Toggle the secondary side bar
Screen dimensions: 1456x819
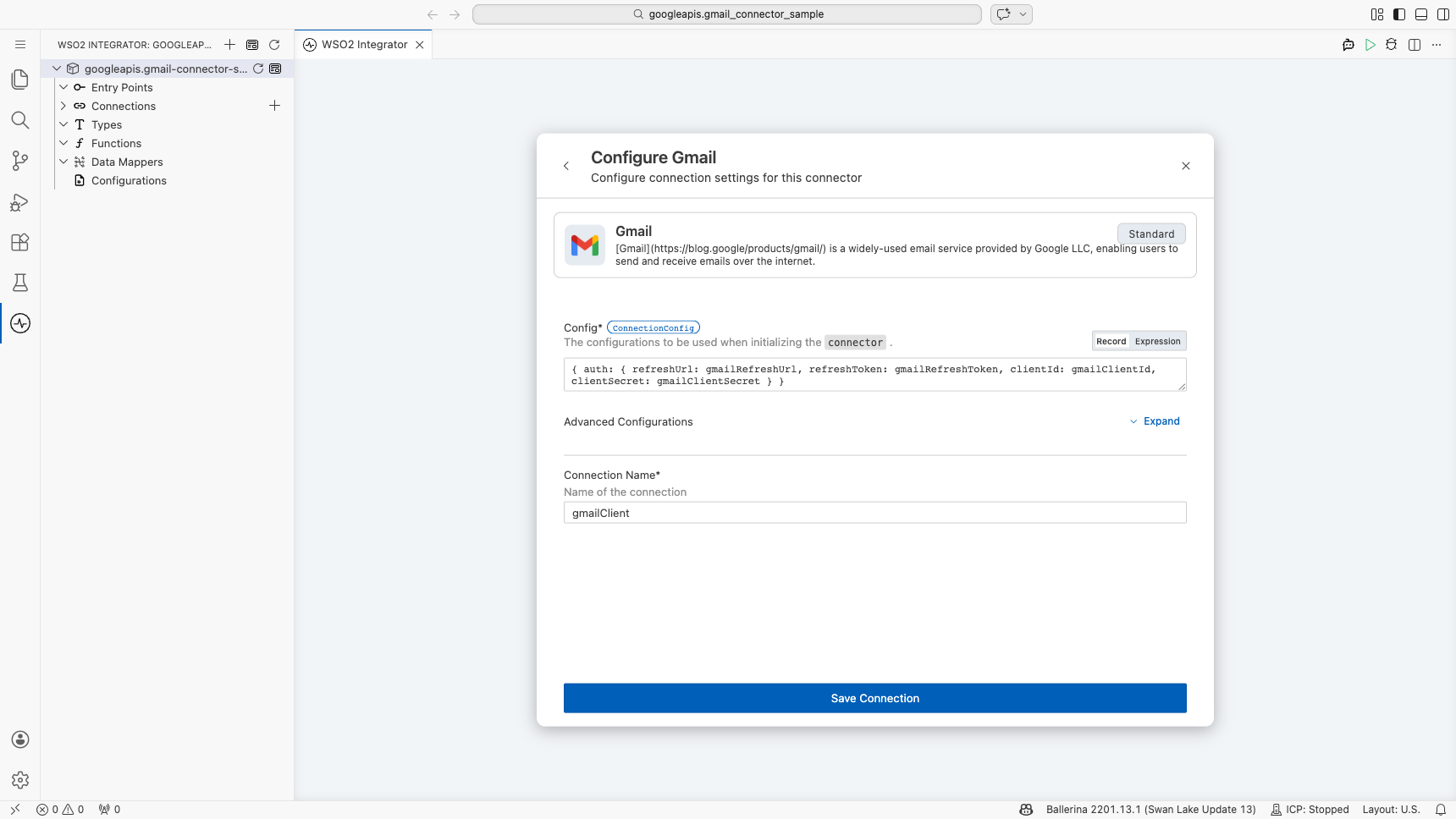[1443, 14]
